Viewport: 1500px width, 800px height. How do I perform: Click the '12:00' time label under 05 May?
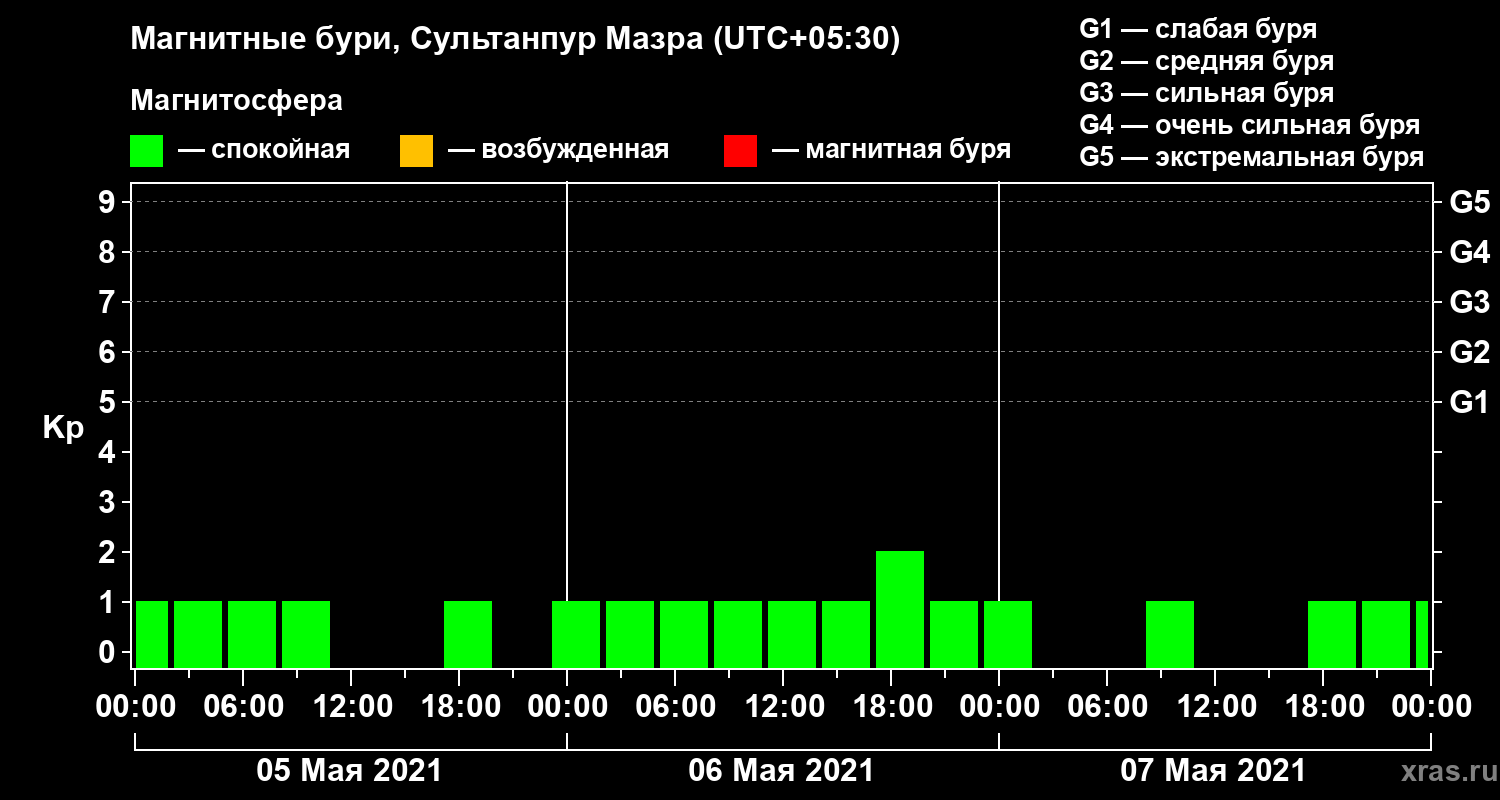(x=352, y=707)
